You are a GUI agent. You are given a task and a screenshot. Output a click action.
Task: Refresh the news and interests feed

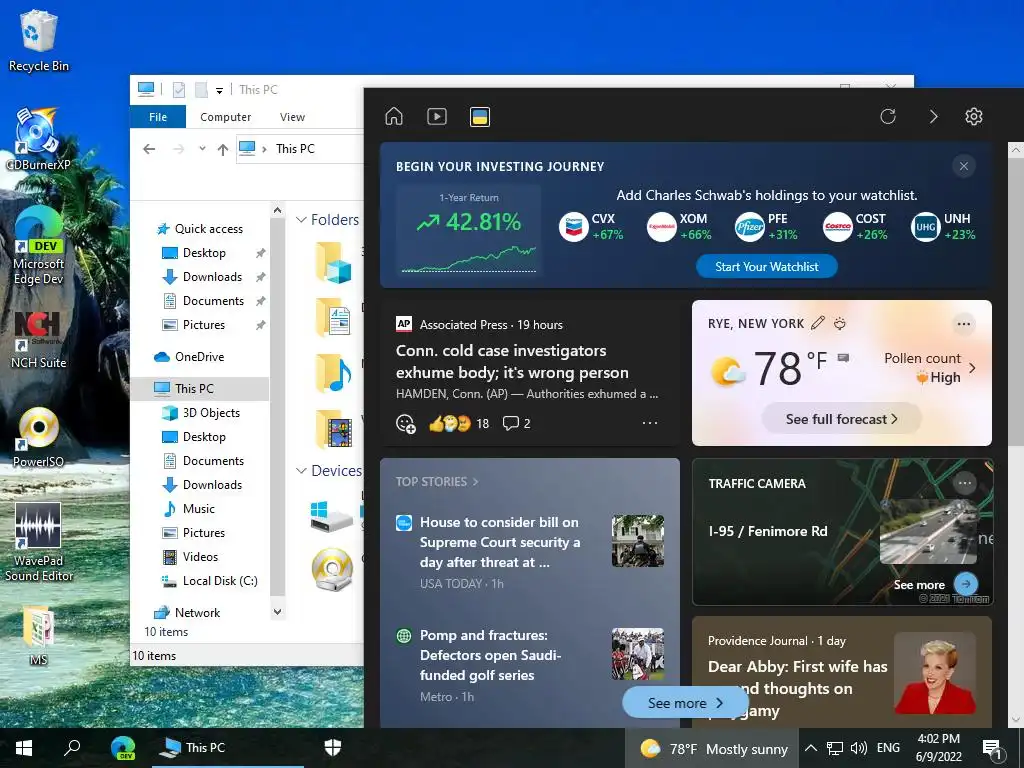click(888, 117)
